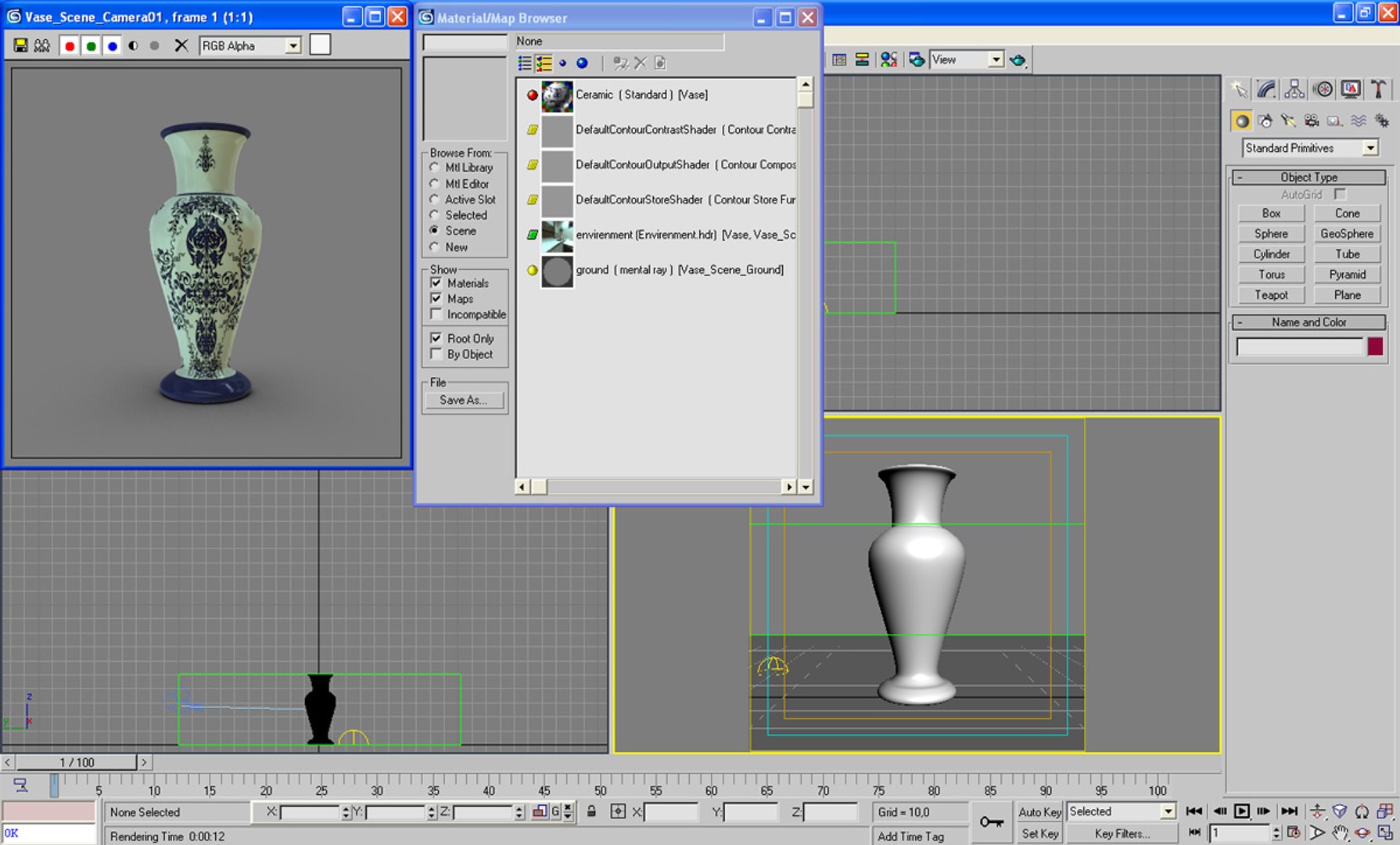Toggle the green channel display button
Image resolution: width=1400 pixels, height=845 pixels.
coord(91,46)
